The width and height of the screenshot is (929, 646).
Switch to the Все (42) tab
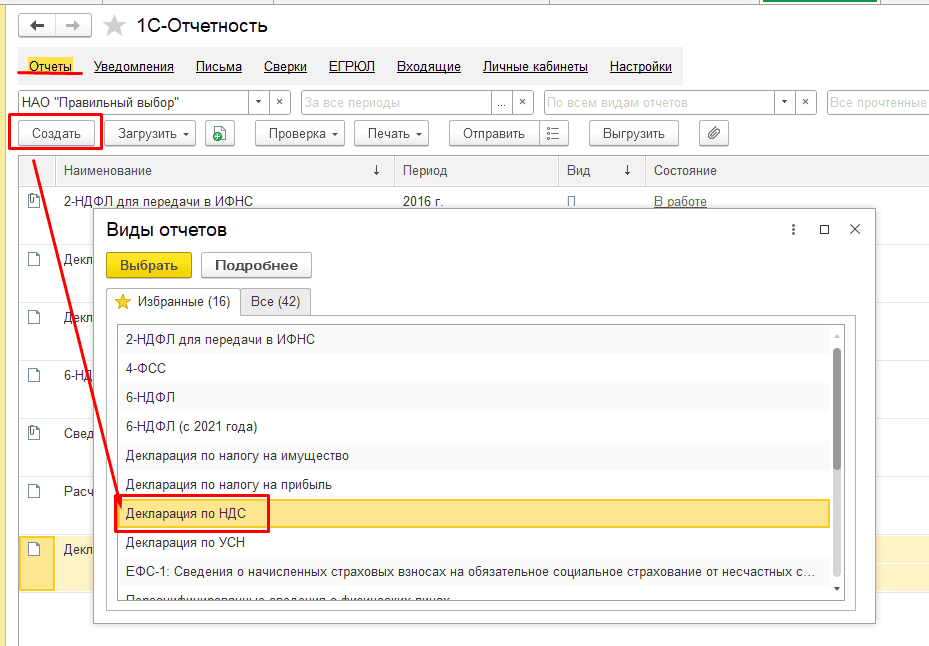point(276,301)
